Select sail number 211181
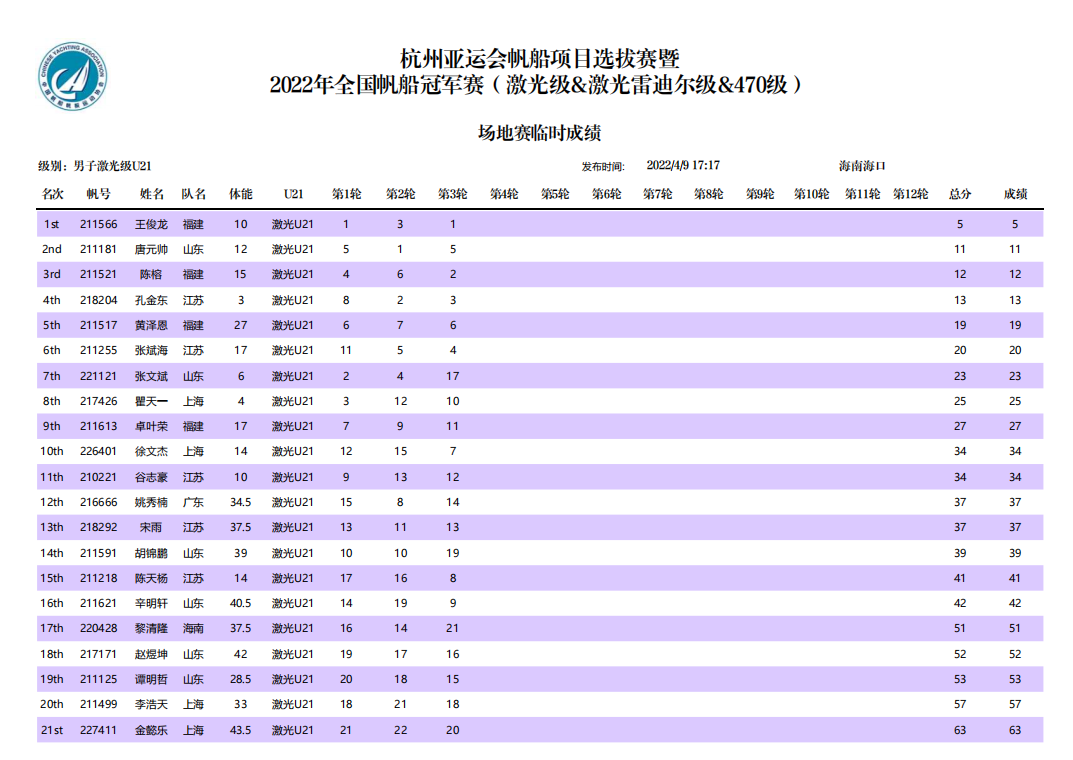1073x760 pixels. coord(98,250)
